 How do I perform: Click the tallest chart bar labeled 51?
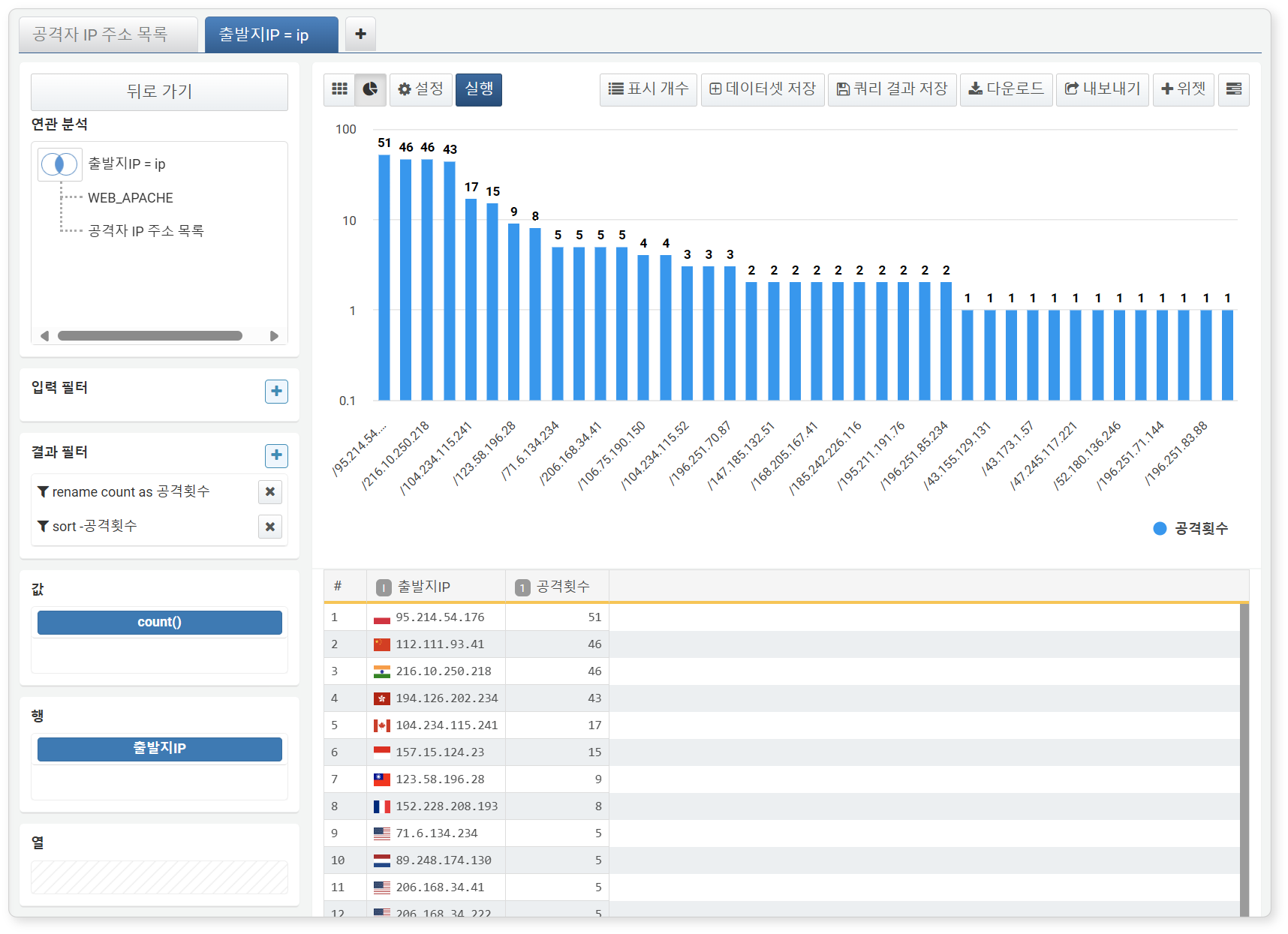pos(384,278)
